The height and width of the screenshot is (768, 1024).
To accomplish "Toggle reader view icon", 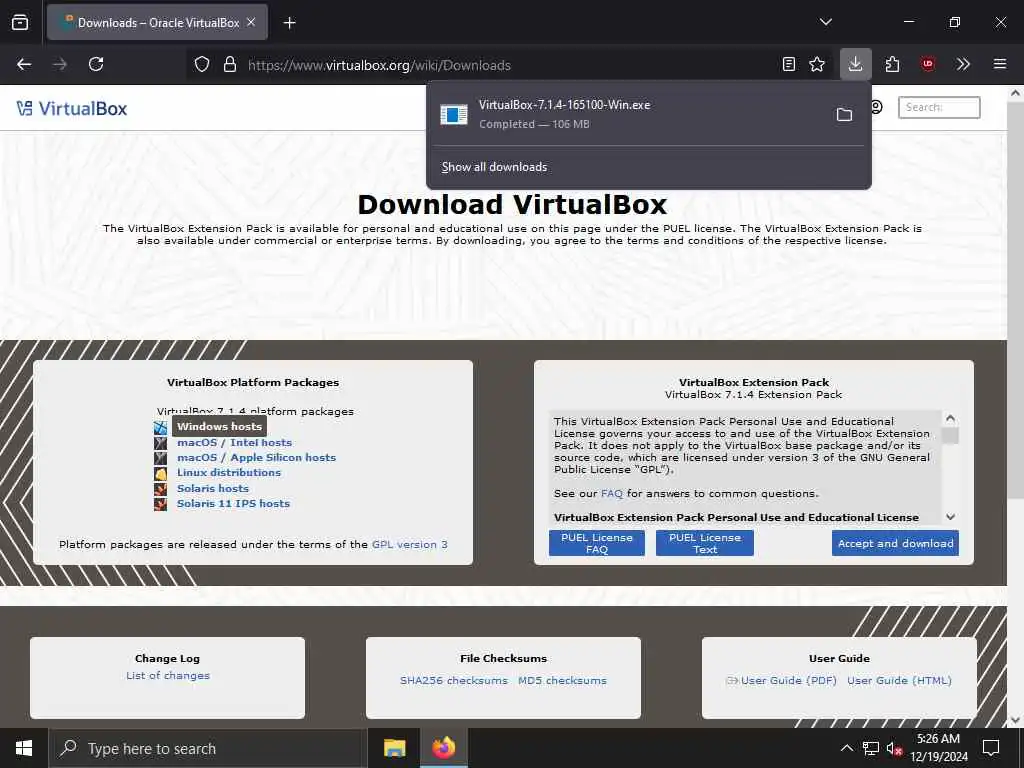I will [789, 64].
